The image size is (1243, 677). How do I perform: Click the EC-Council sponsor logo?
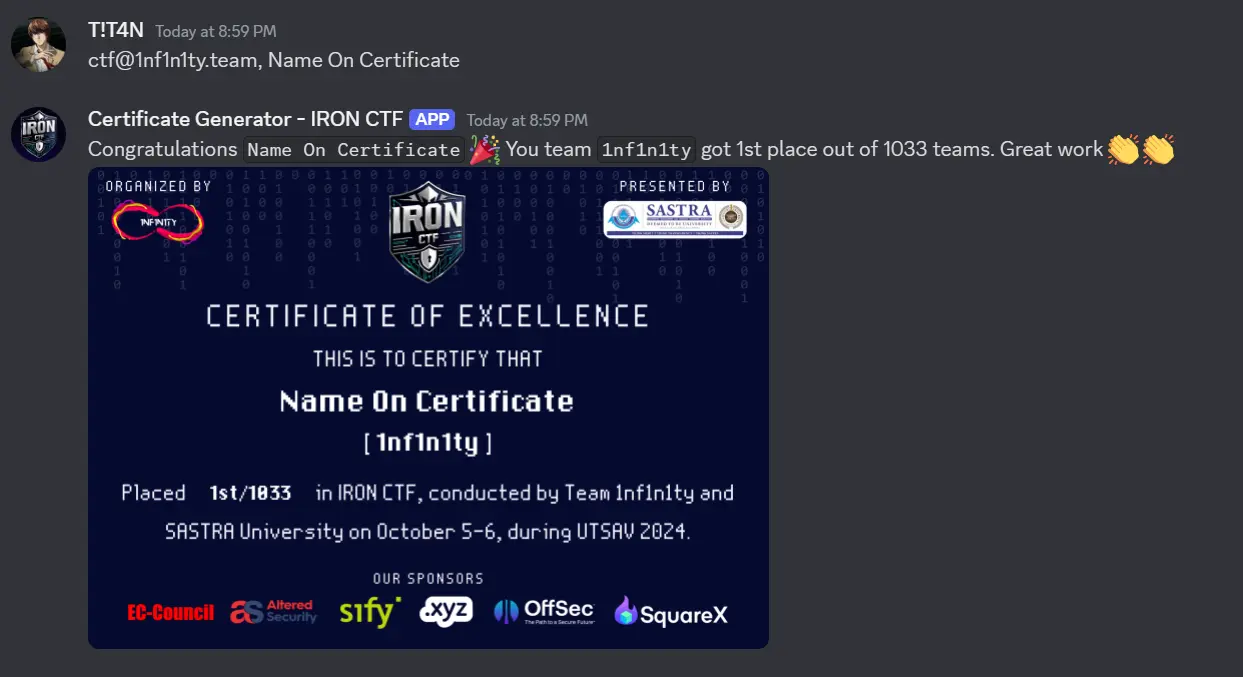coord(171,612)
